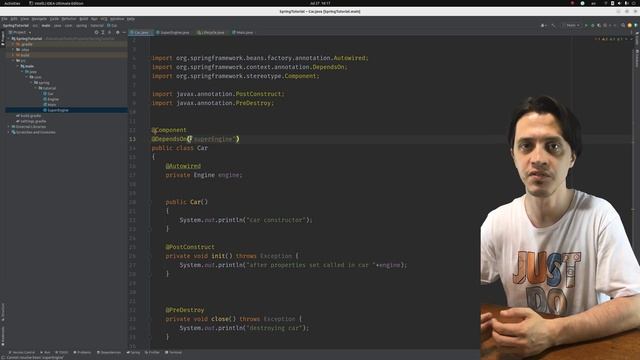Open the system volume icon
The width and height of the screenshot is (640, 360).
(x=619, y=3)
